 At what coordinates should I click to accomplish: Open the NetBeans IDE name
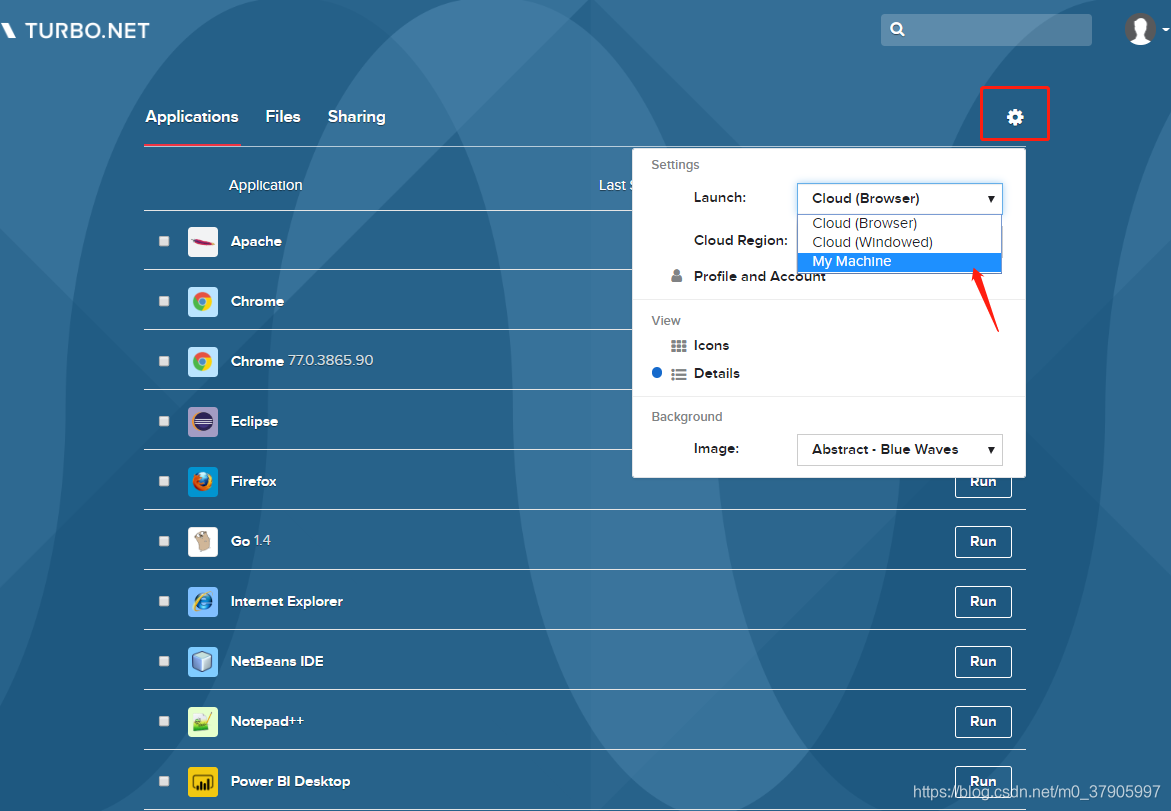pyautogui.click(x=277, y=662)
